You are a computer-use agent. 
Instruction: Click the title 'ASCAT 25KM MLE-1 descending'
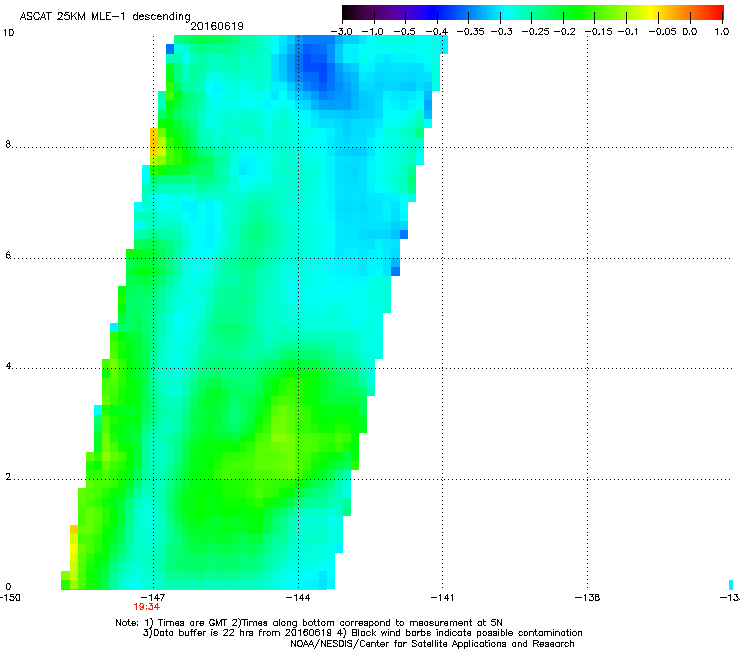click(105, 16)
